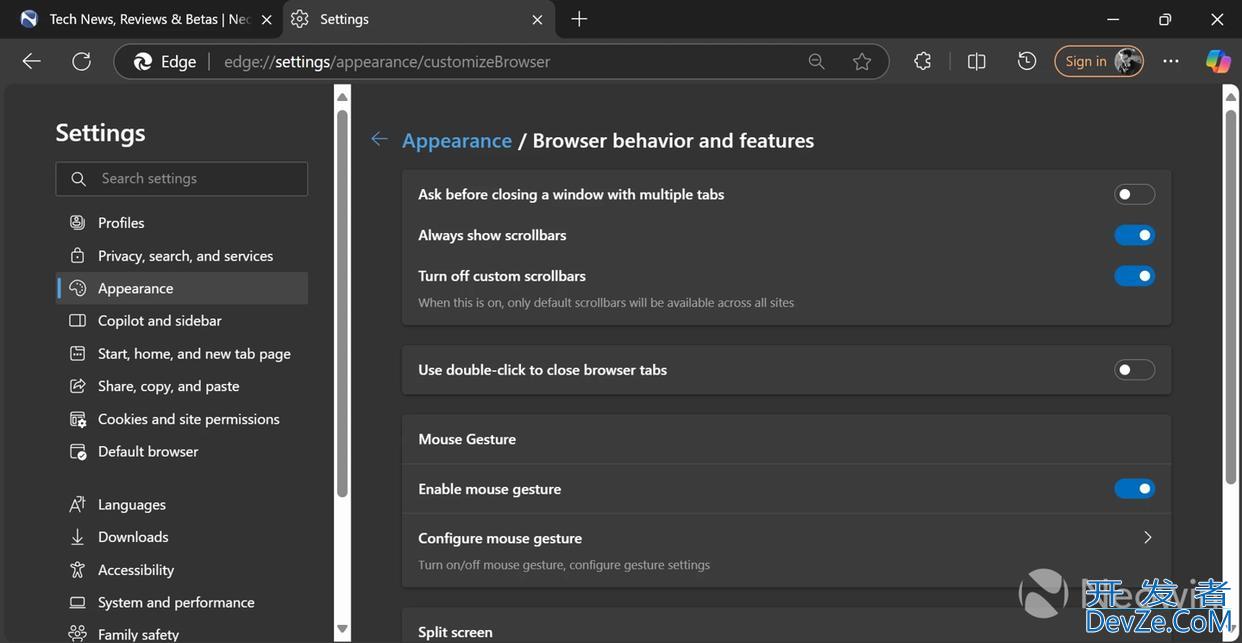
Task: Enable Ask before closing window toggle
Action: [1134, 194]
